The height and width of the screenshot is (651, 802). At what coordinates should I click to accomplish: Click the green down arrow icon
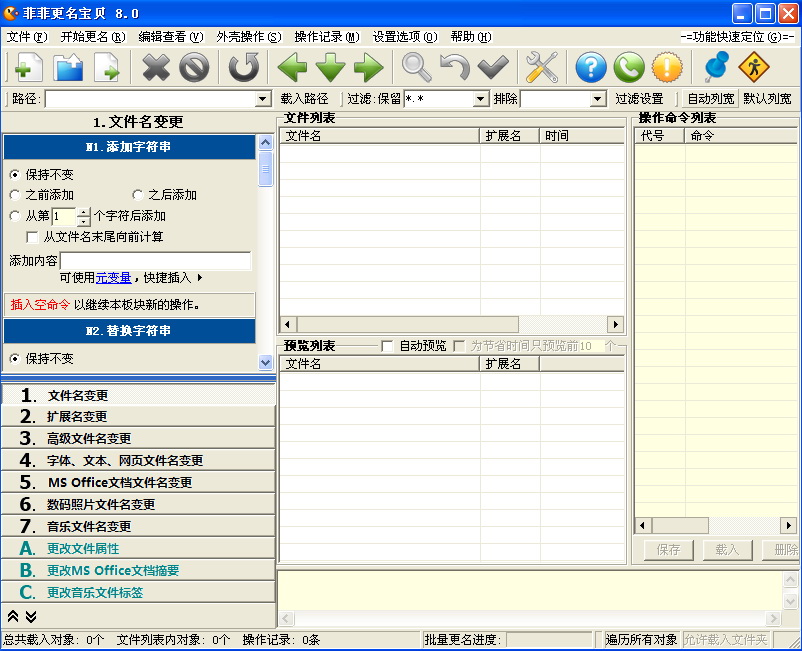pos(330,67)
